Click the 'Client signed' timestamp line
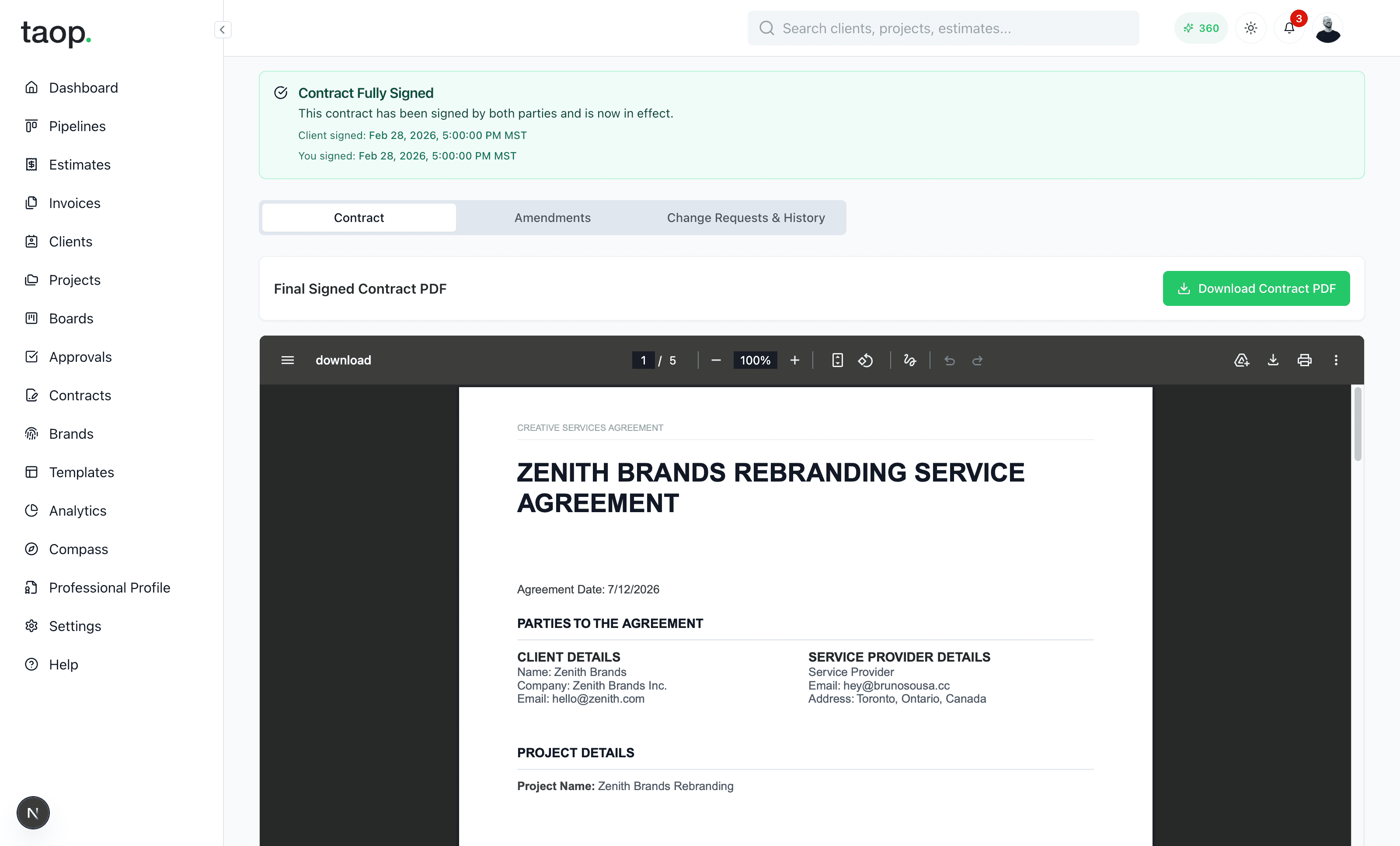This screenshot has width=1400, height=846. click(412, 135)
